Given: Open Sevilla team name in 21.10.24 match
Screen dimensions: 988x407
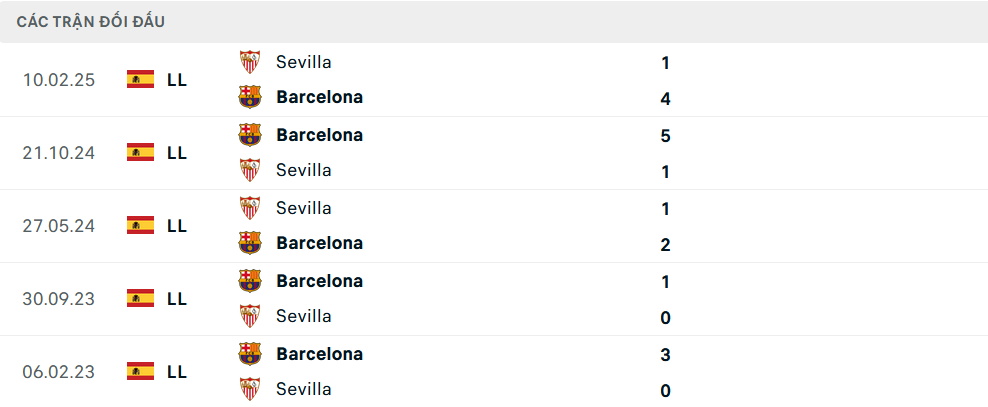Looking at the screenshot, I should click(304, 170).
